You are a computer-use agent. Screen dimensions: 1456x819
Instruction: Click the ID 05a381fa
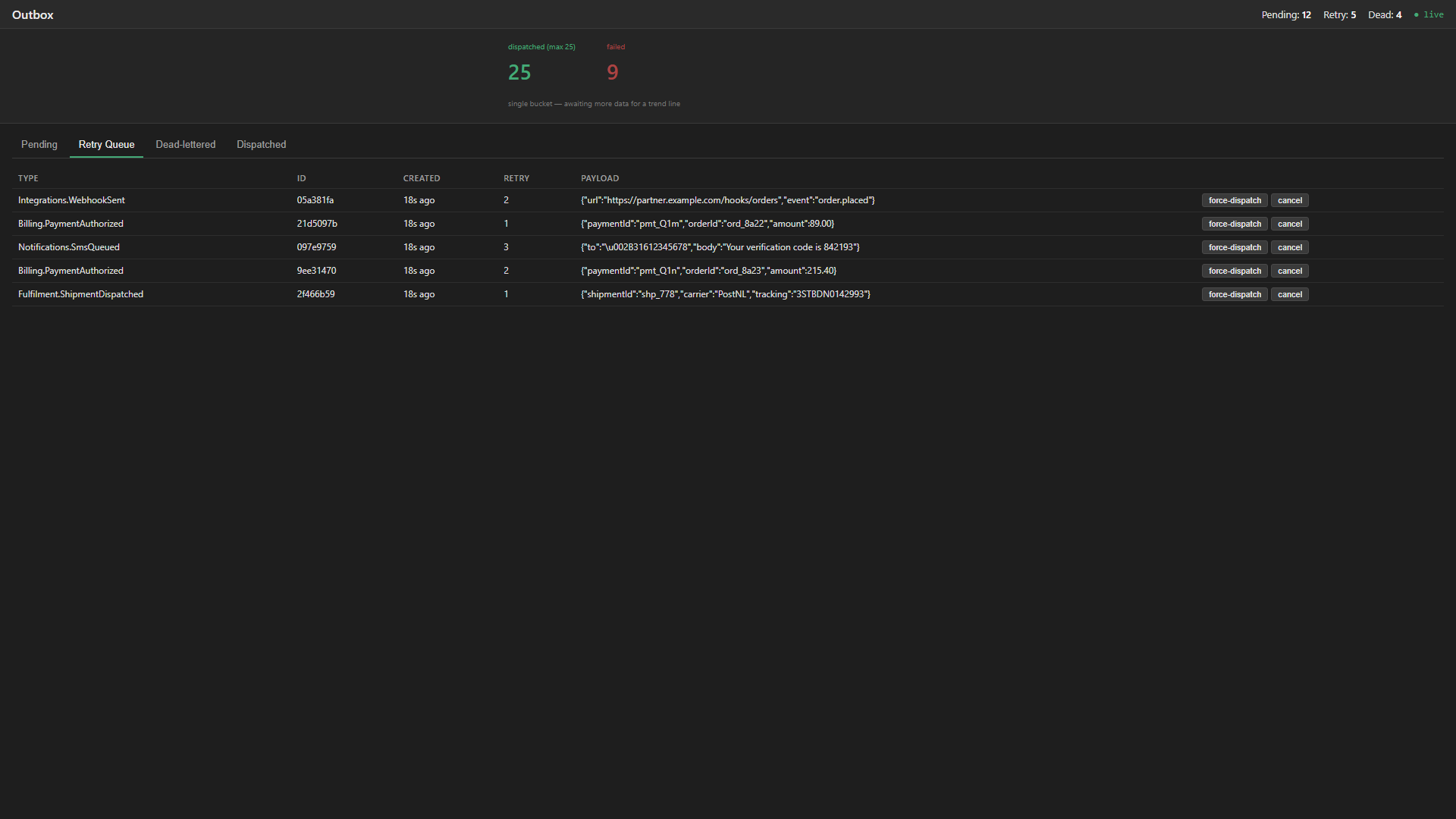315,200
